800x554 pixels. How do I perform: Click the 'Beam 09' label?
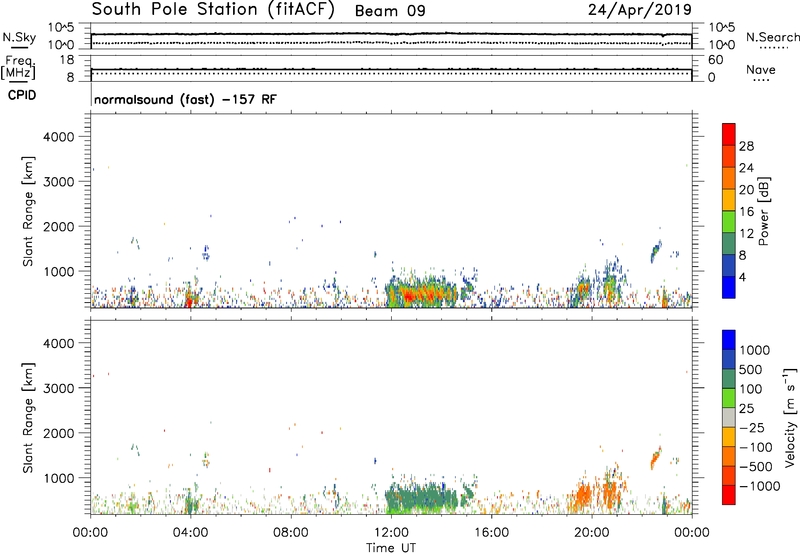point(390,11)
